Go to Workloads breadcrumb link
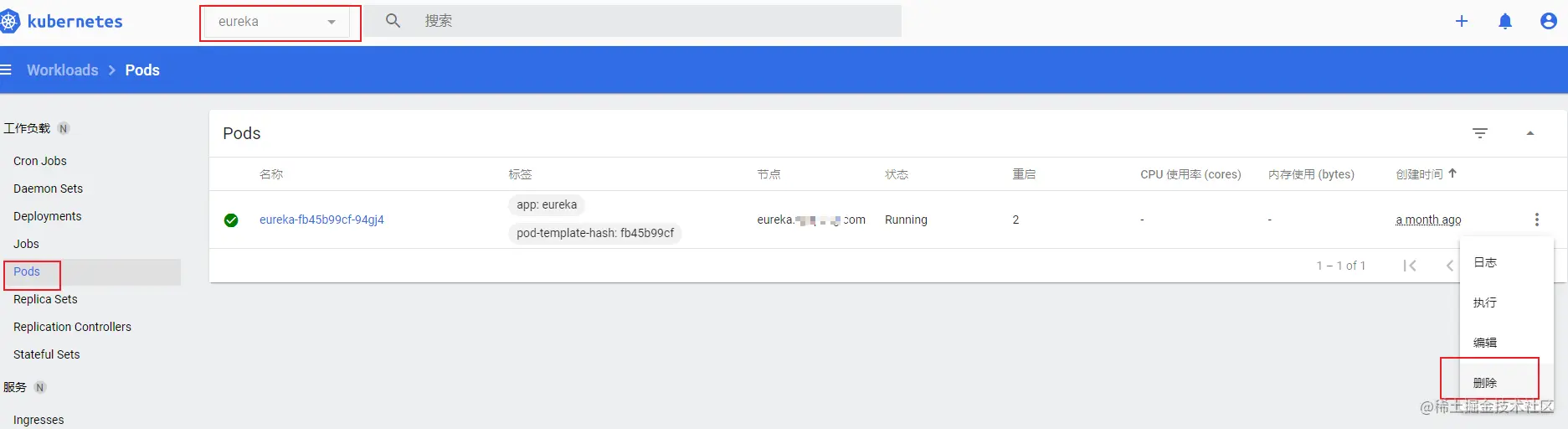This screenshot has width=1568, height=429. (63, 70)
